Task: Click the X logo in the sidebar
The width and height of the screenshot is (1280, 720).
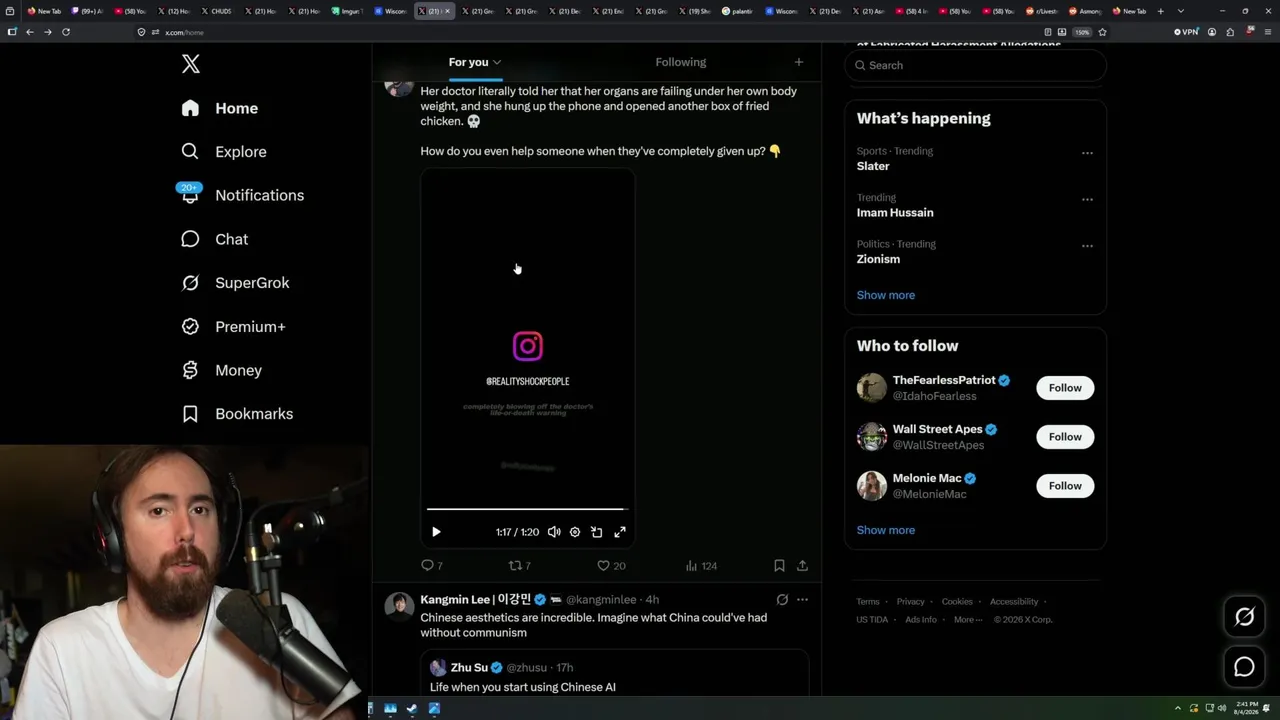Action: pos(191,65)
